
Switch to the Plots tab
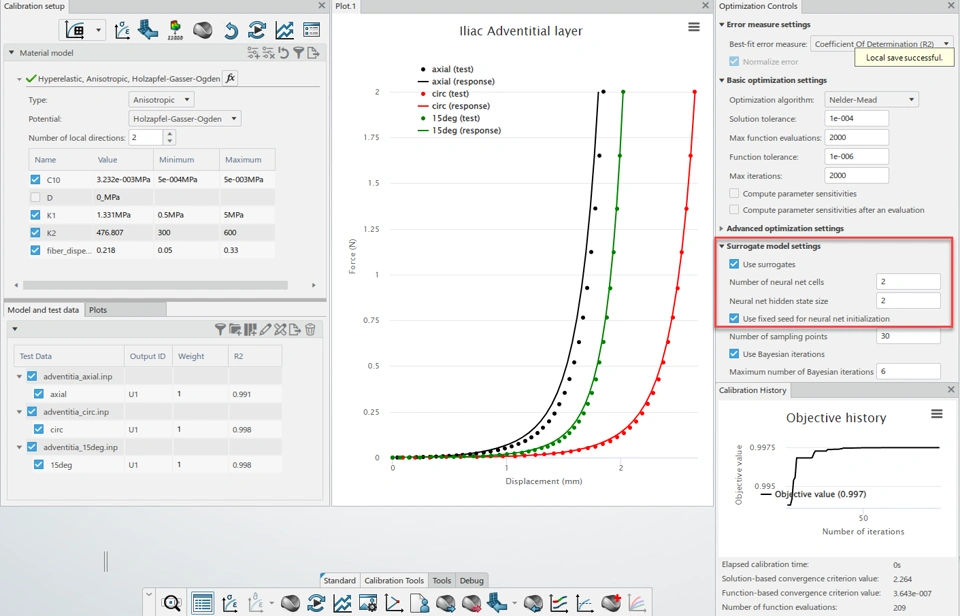pyautogui.click(x=98, y=310)
